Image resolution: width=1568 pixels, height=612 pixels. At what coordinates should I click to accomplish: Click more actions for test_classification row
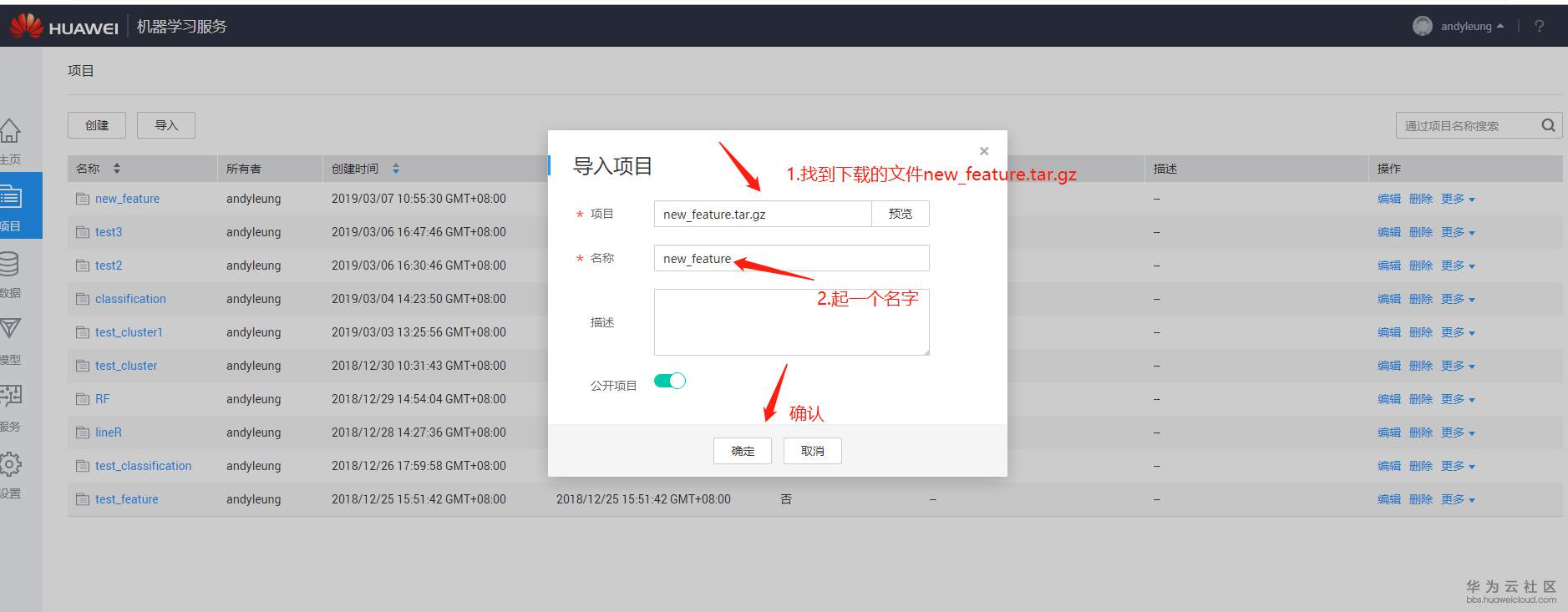point(1458,466)
